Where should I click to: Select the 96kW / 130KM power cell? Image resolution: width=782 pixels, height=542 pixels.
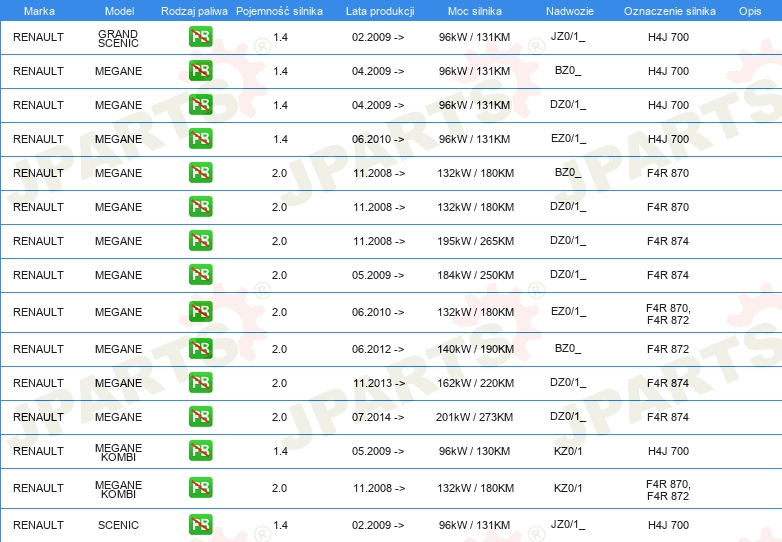[x=474, y=451]
